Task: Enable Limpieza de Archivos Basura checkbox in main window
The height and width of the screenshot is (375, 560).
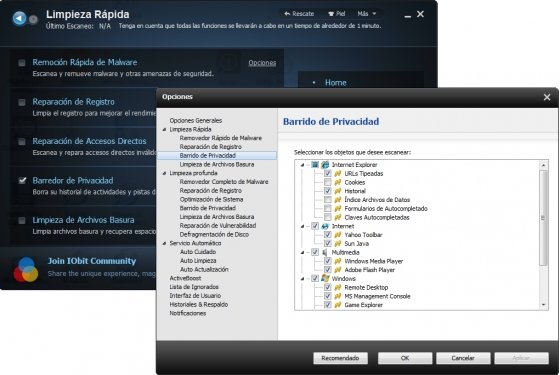Action: (x=22, y=220)
